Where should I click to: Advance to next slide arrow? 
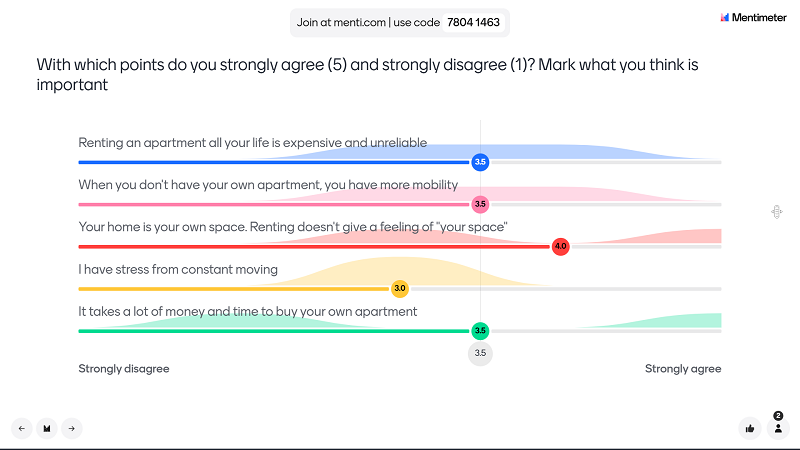(x=71, y=429)
